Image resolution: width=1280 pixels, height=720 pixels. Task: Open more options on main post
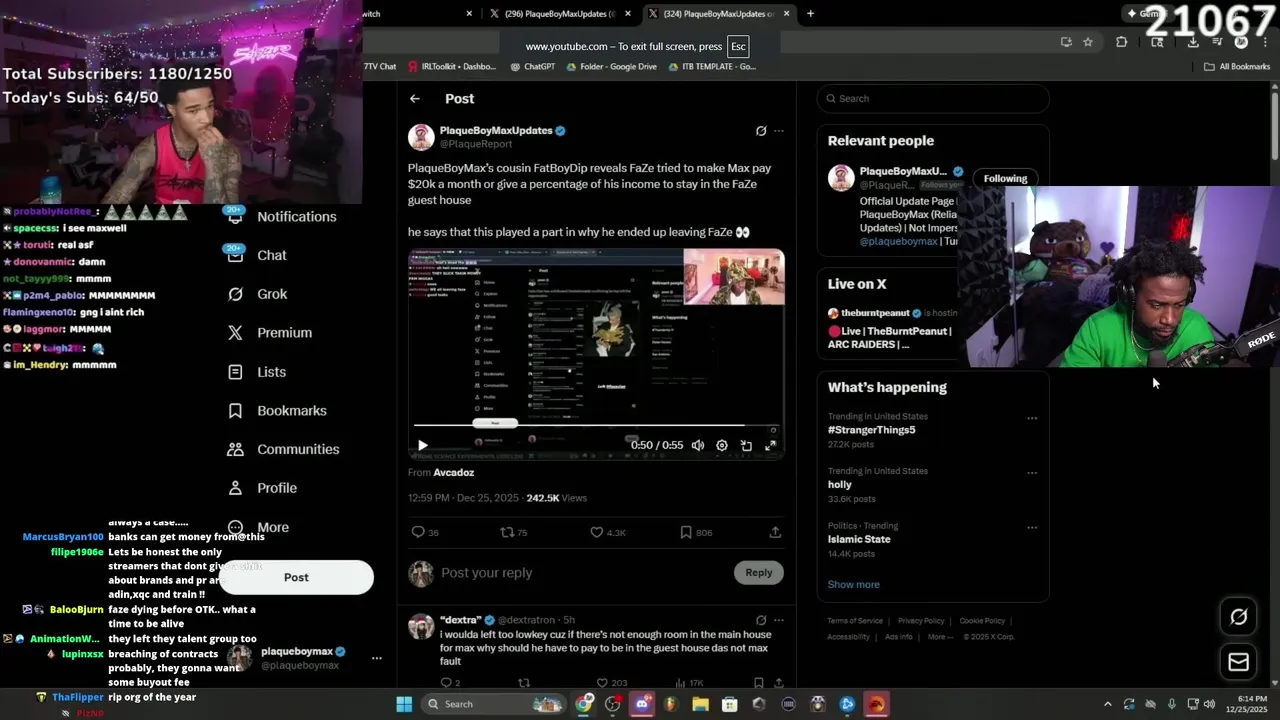779,131
